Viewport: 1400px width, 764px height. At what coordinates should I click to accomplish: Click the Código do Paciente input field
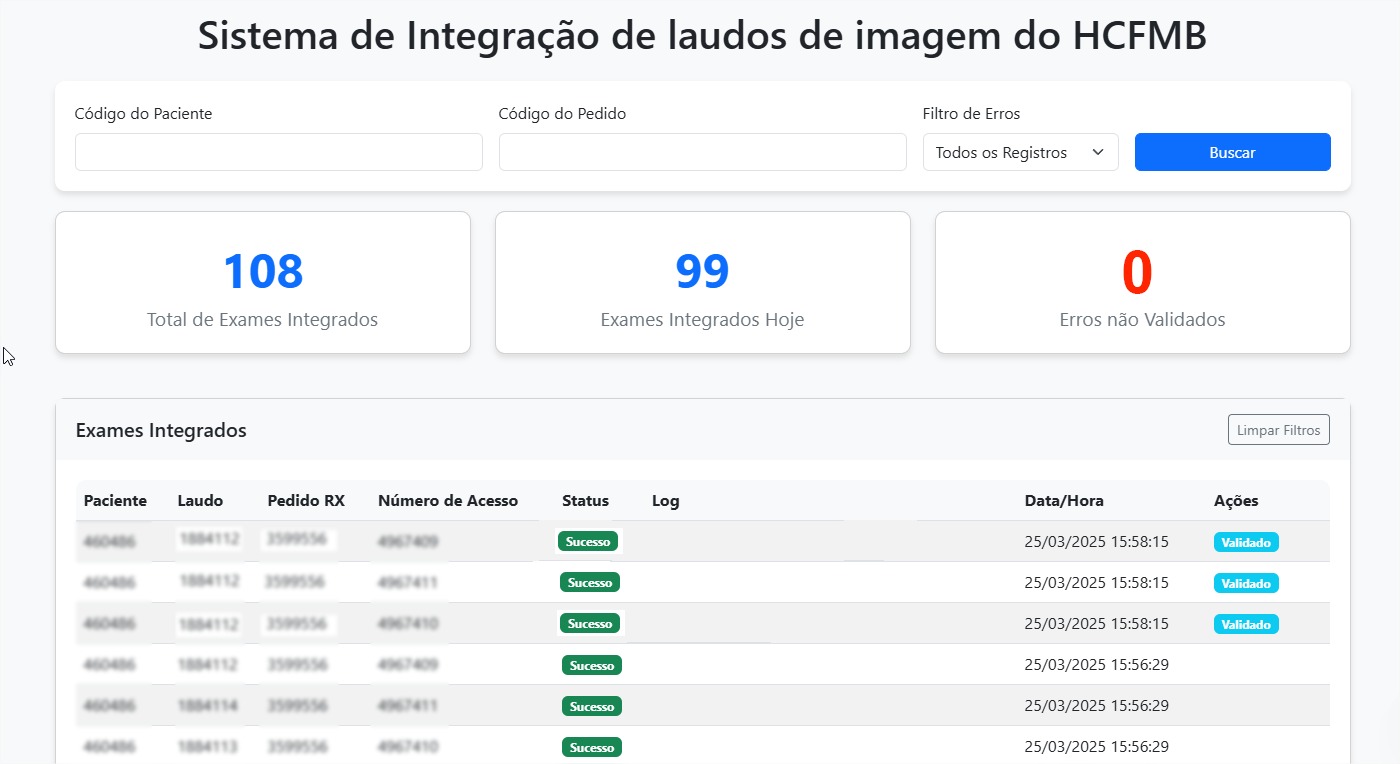pyautogui.click(x=278, y=152)
